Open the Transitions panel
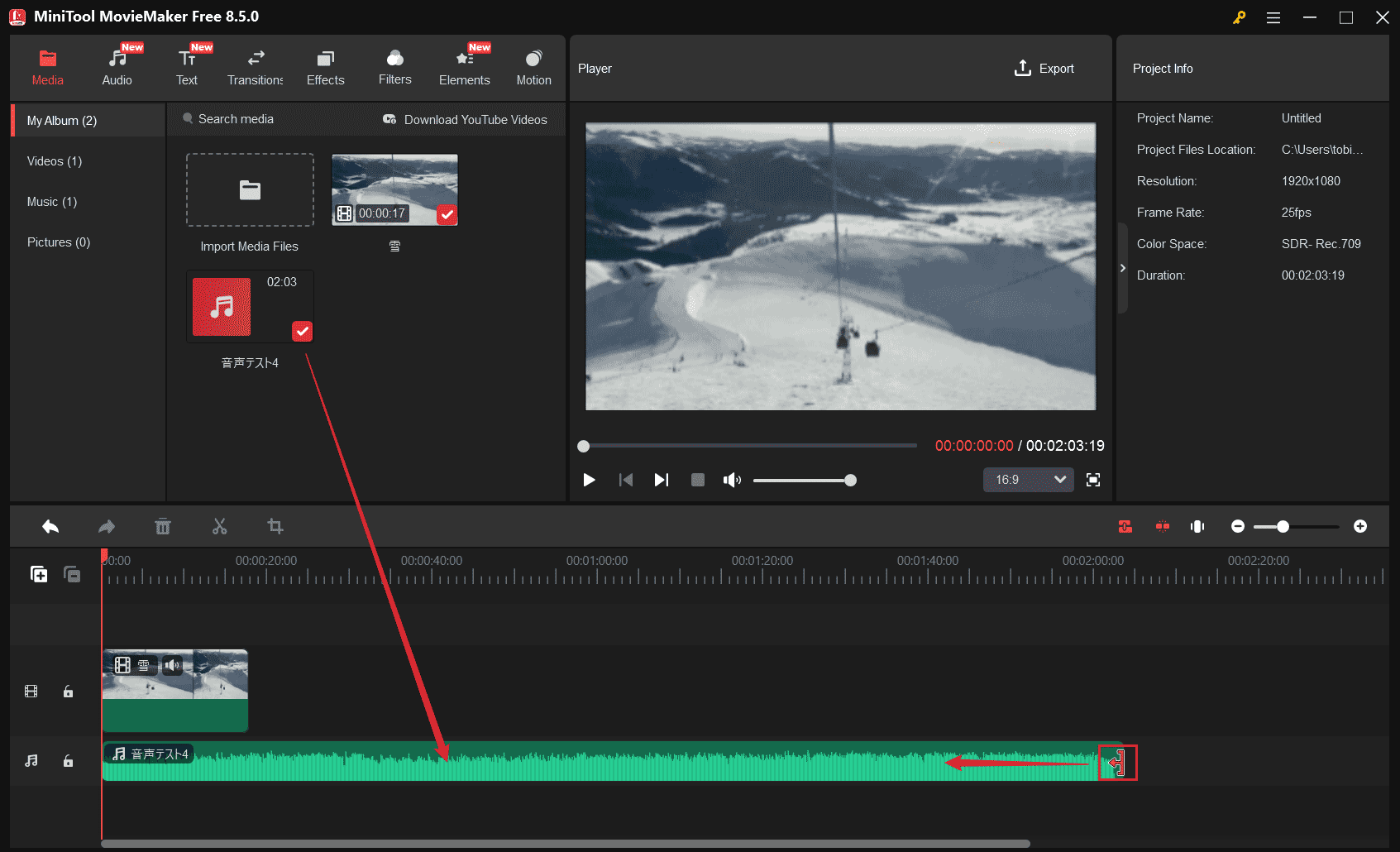Viewport: 1400px width, 852px height. tap(255, 66)
